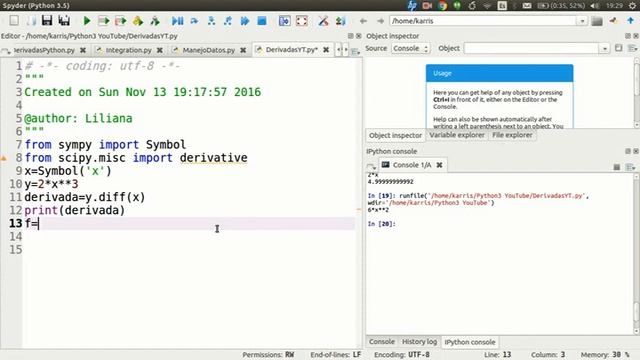Close the DerivadasYT.py tab
640x360 pixels.
click(x=326, y=50)
